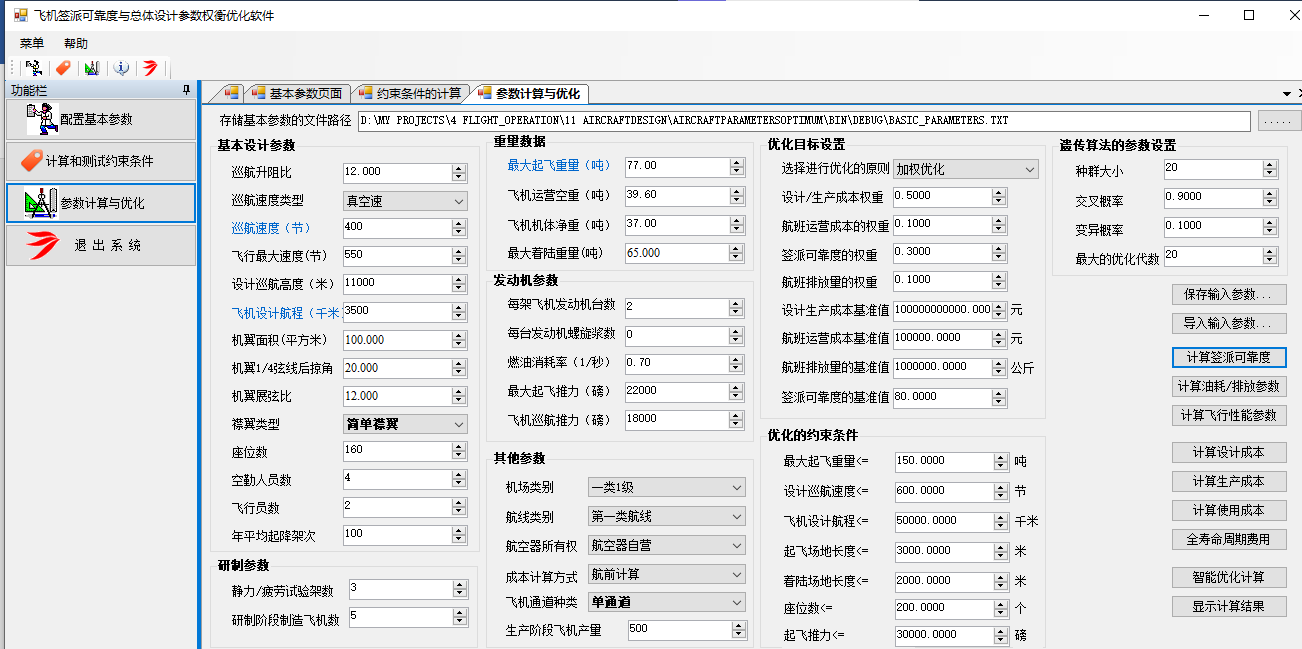This screenshot has width=1302, height=649.
Task: Click 退出系统 in the sidebar
Action: [x=100, y=245]
